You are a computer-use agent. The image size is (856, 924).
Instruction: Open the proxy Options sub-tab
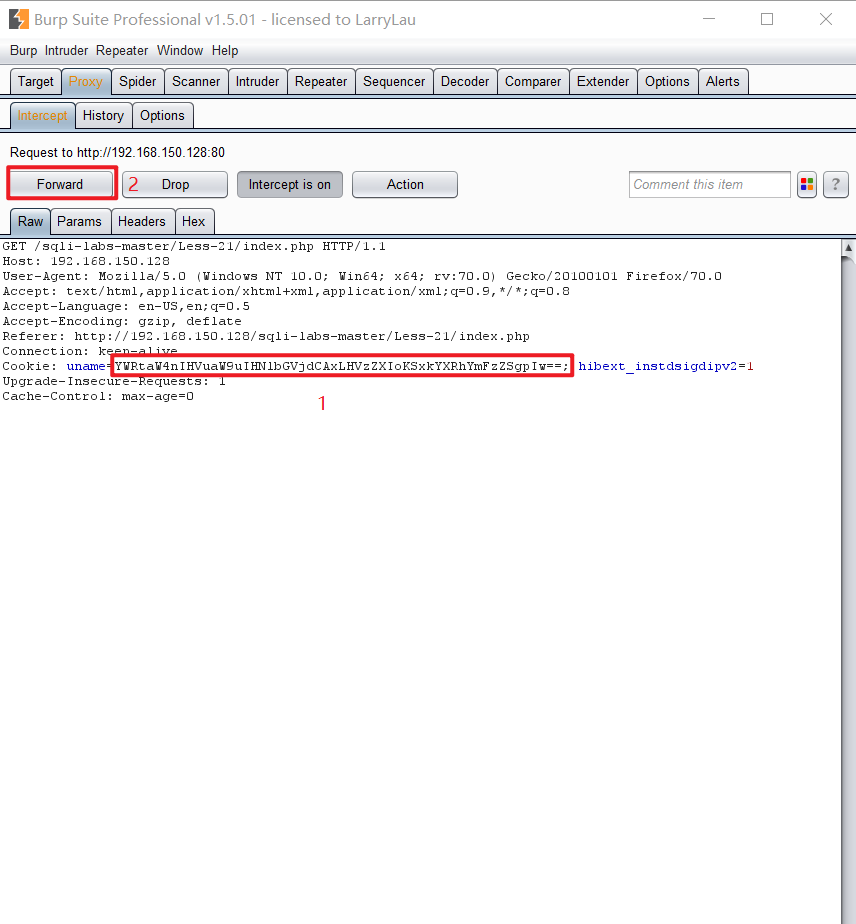click(162, 116)
